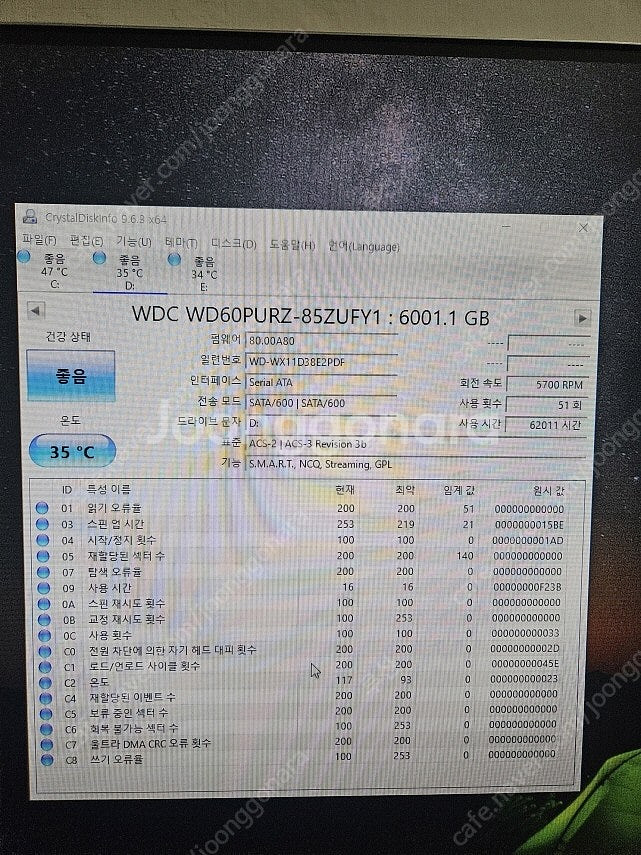Image resolution: width=641 pixels, height=855 pixels.
Task: Click the status circle for row 01
Action: [42, 508]
